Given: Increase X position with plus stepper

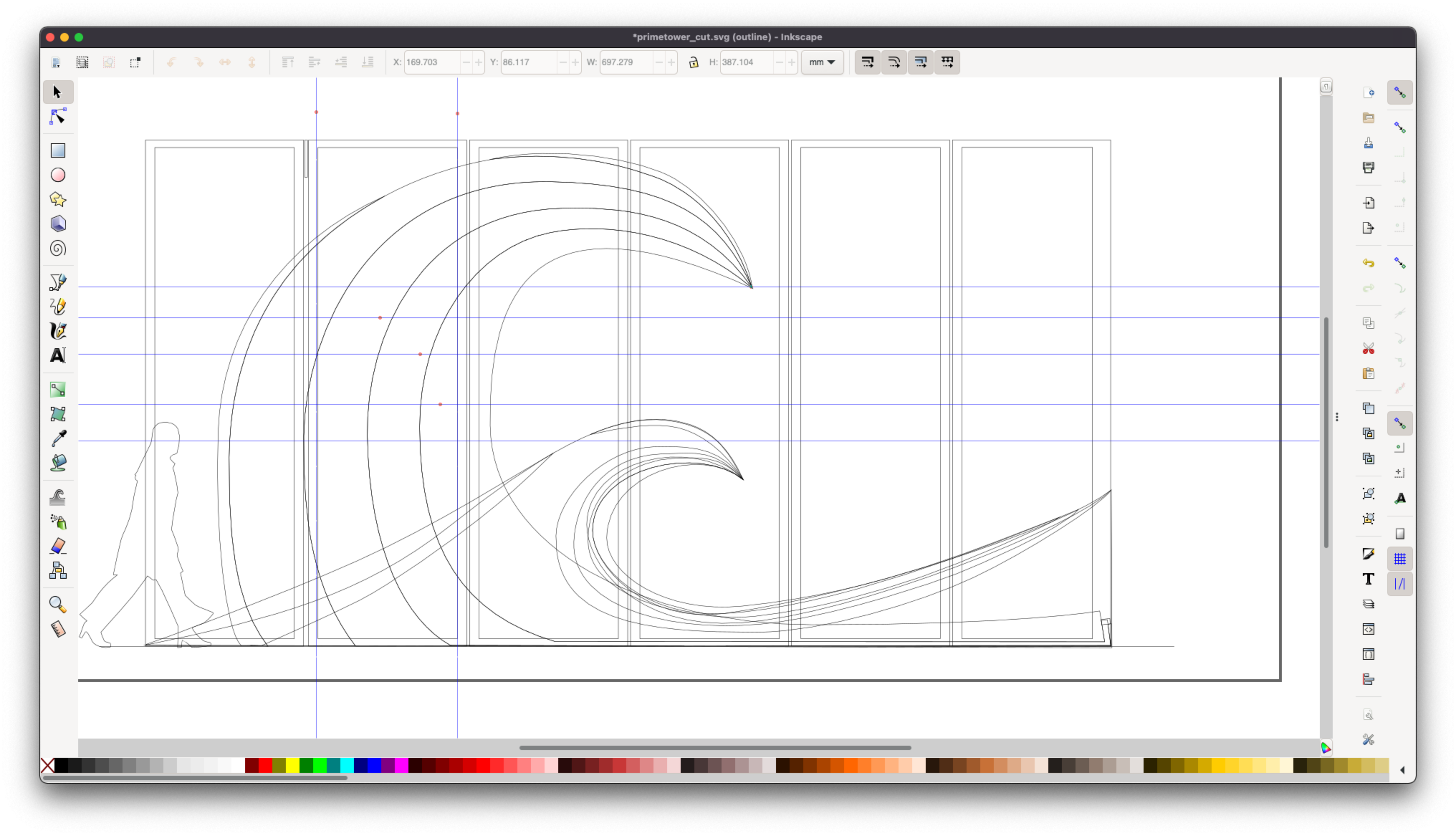Looking at the screenshot, I should click(x=478, y=62).
